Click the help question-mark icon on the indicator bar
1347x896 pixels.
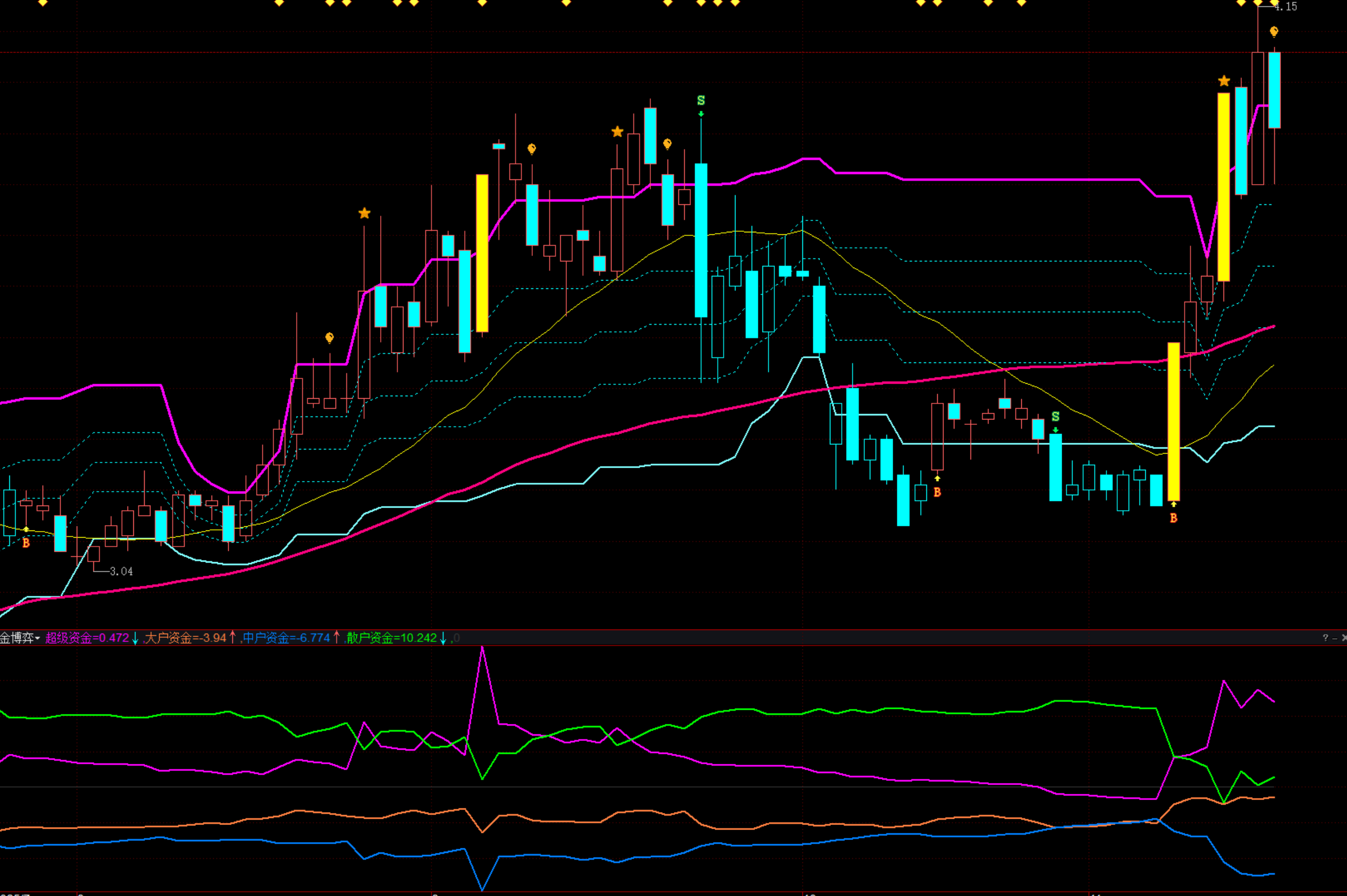click(1325, 638)
